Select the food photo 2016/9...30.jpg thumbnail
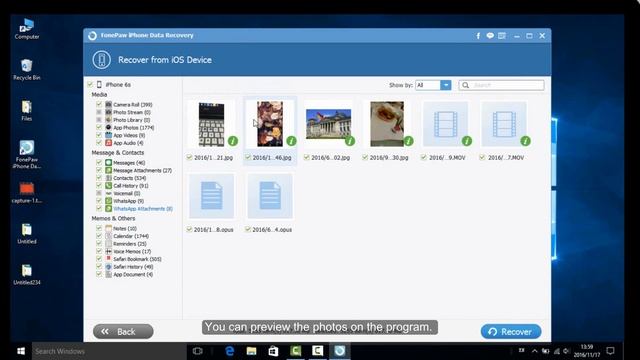 (387, 124)
